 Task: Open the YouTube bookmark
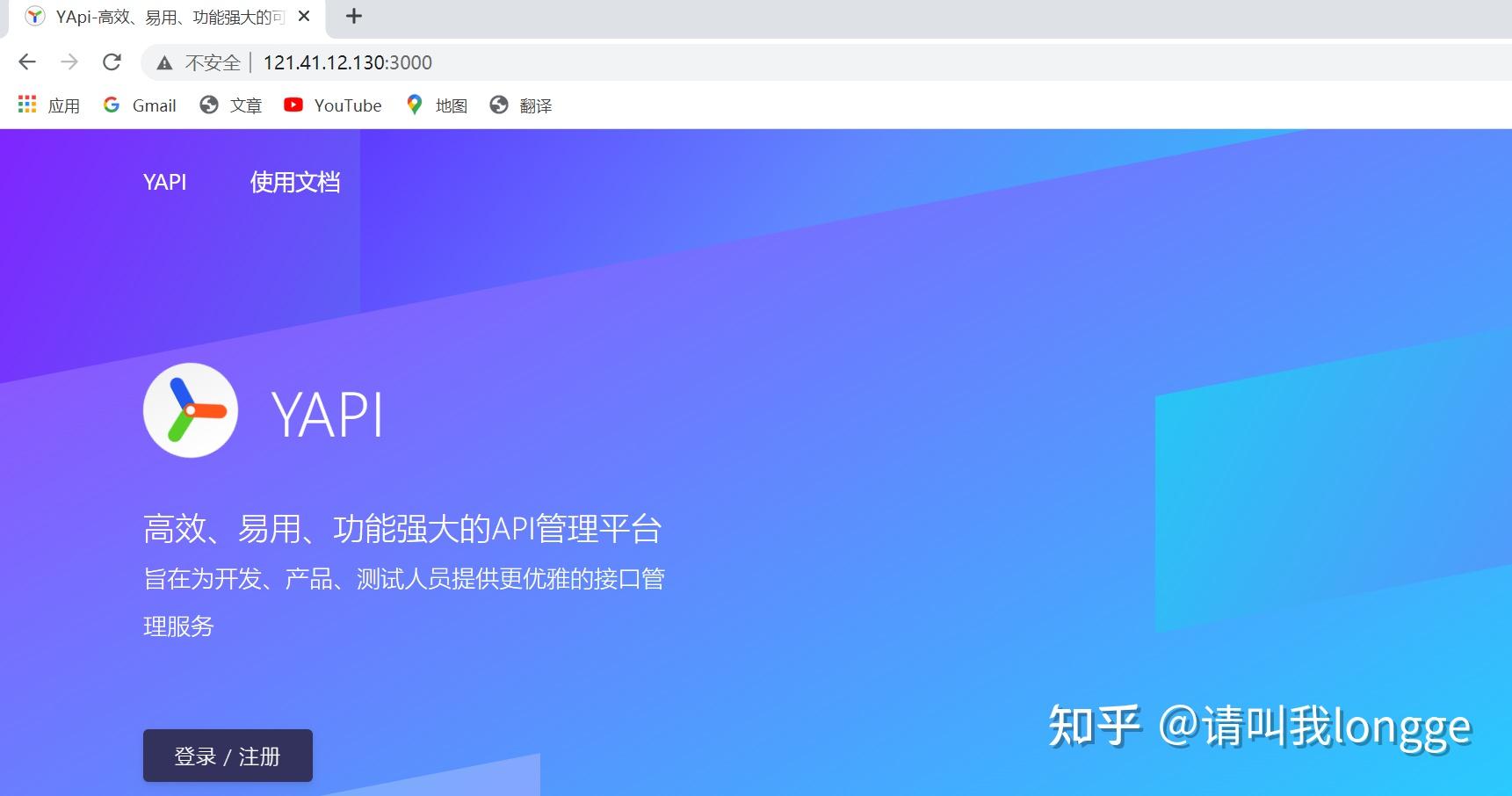click(333, 105)
